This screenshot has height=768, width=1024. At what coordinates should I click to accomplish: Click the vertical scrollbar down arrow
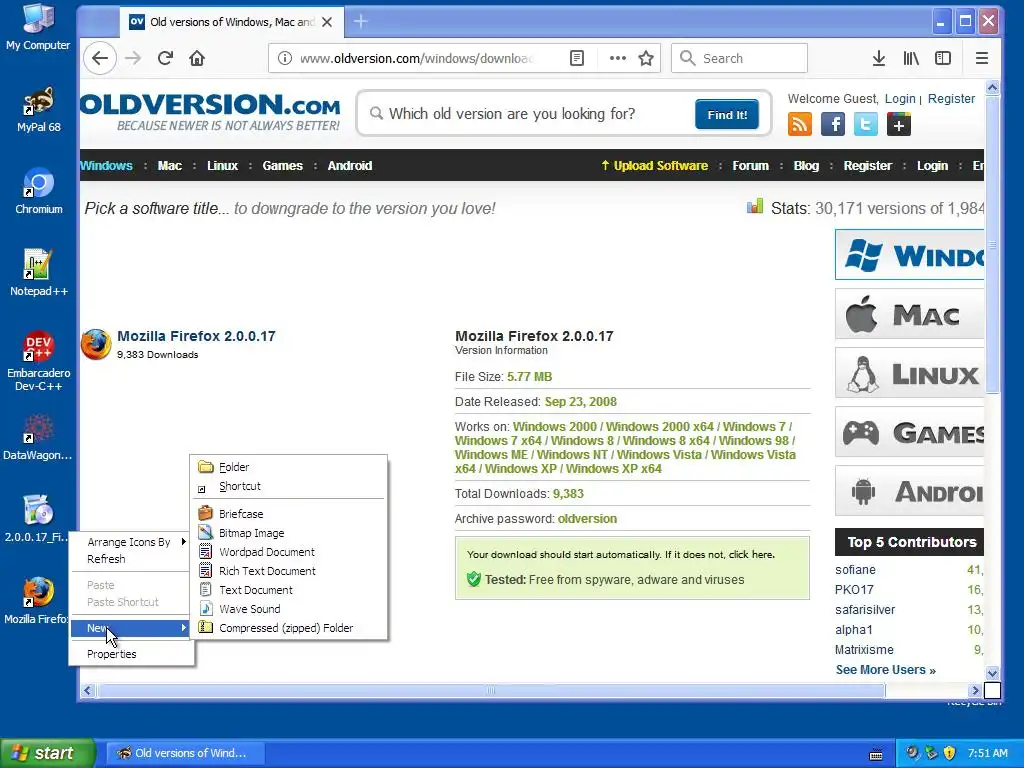992,673
